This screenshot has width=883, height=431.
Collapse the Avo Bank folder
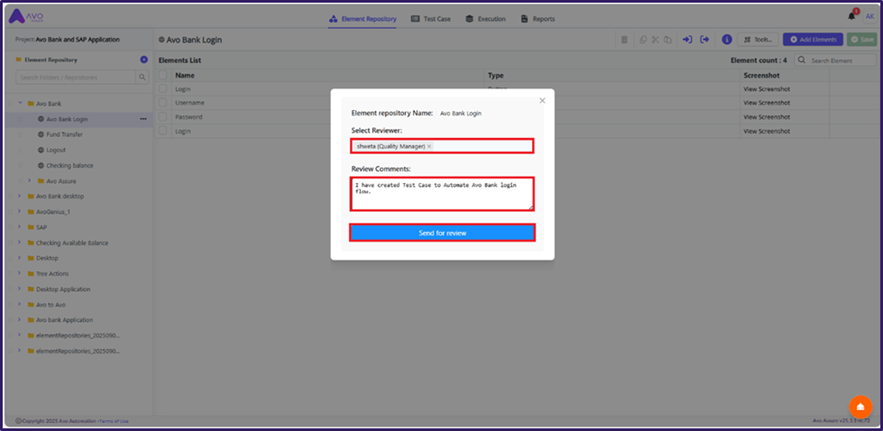(19, 104)
